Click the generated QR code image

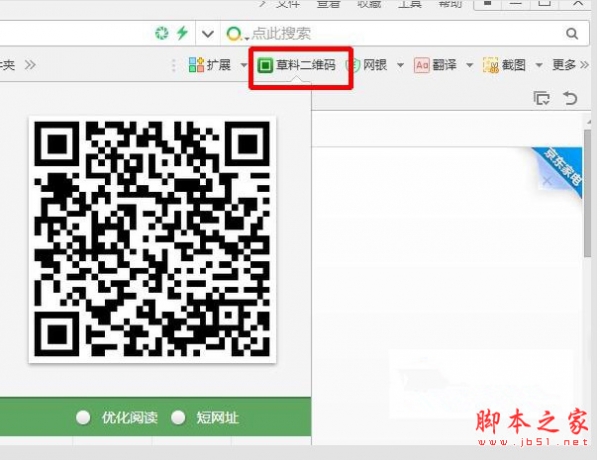[x=152, y=239]
